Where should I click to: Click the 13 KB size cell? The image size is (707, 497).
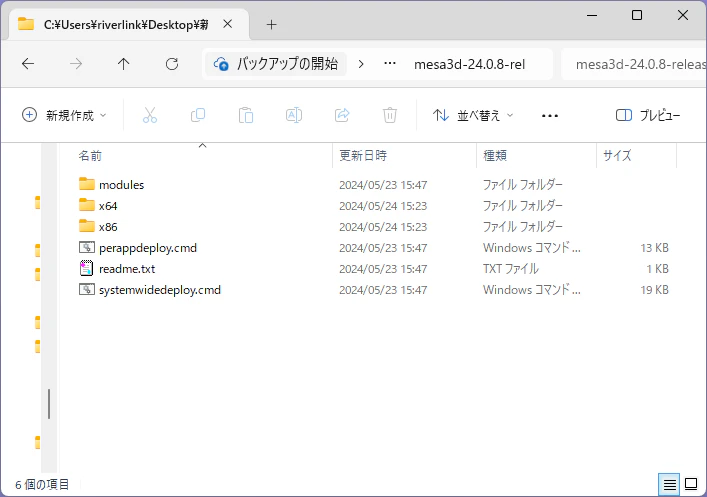pos(654,248)
